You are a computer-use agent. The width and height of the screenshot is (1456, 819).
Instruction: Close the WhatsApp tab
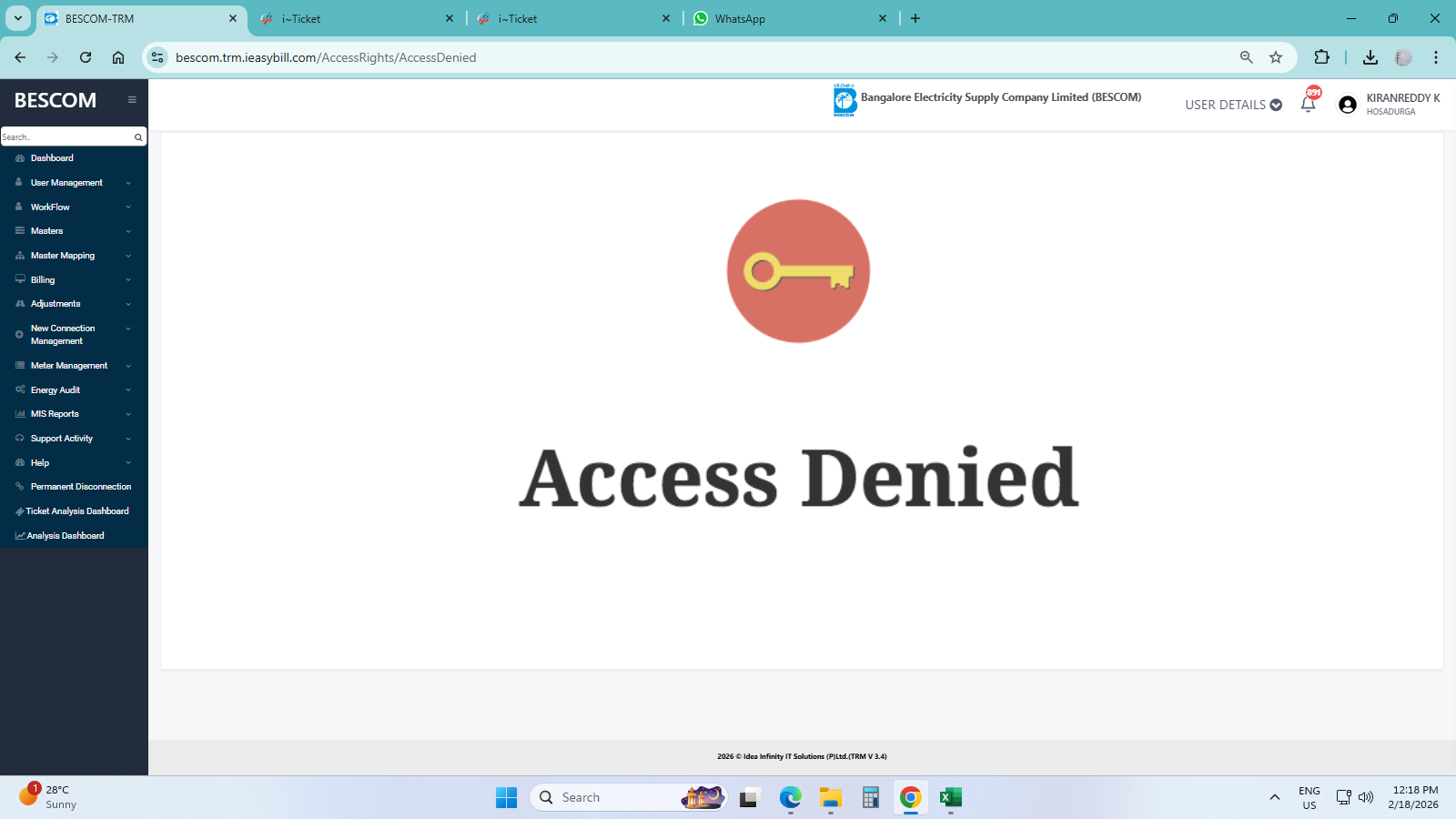click(883, 18)
